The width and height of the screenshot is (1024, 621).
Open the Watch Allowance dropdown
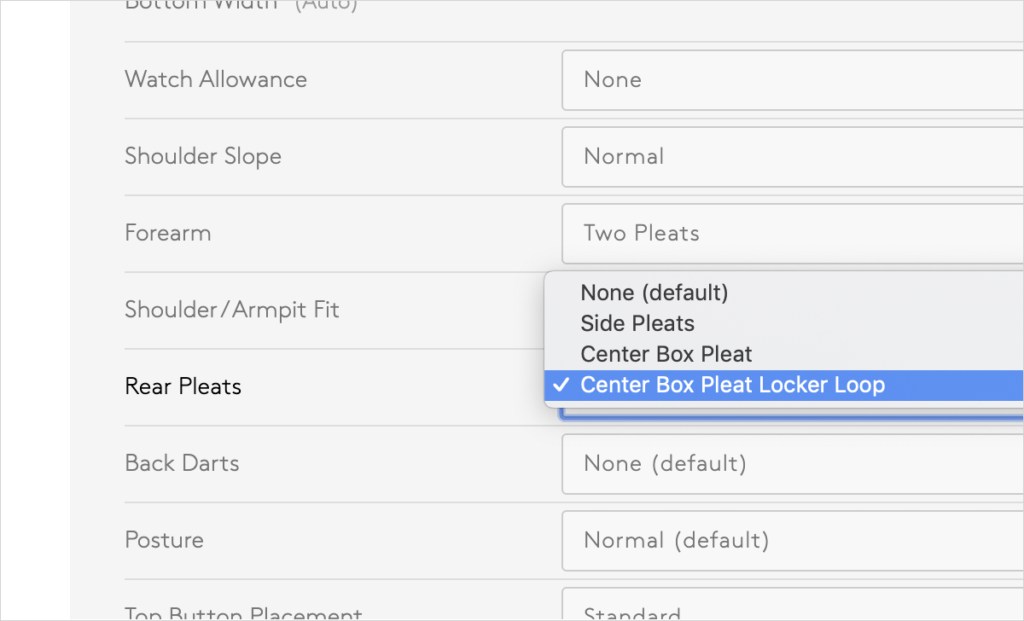790,79
